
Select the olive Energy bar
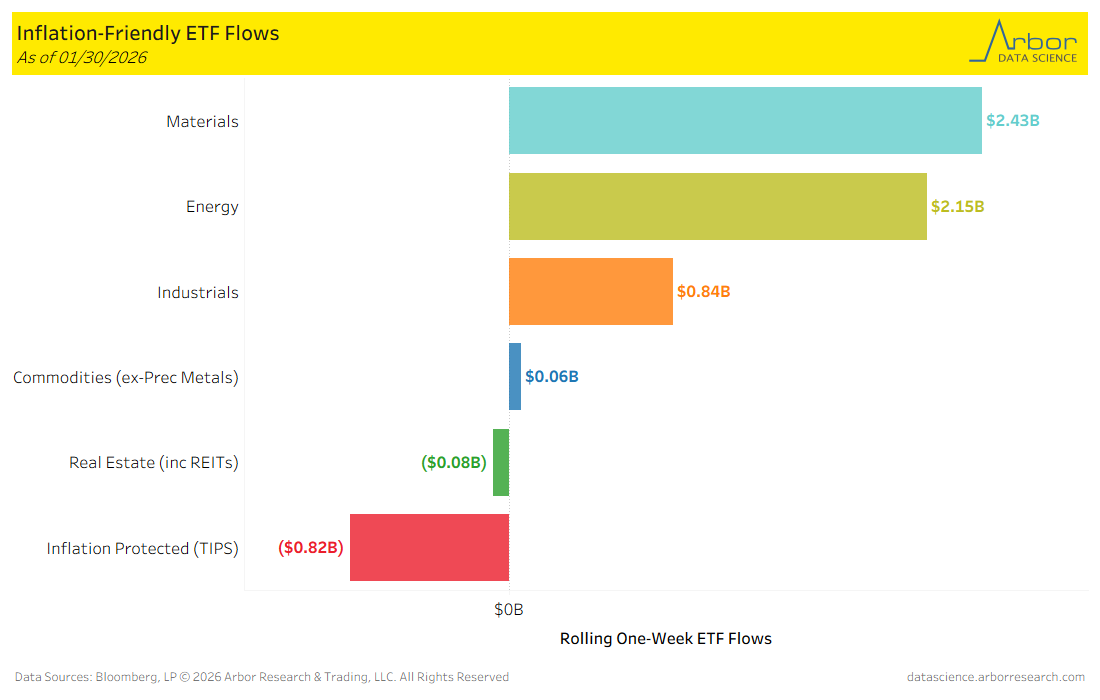pyautogui.click(x=717, y=206)
